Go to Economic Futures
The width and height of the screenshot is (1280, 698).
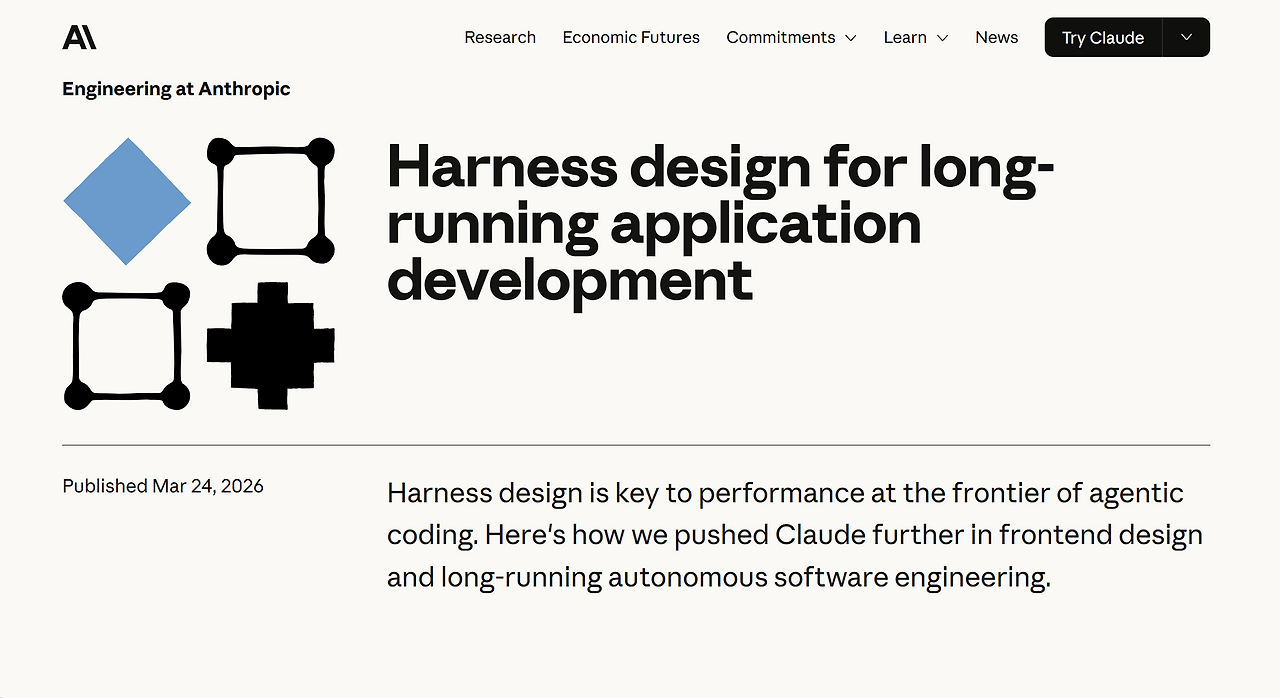631,37
